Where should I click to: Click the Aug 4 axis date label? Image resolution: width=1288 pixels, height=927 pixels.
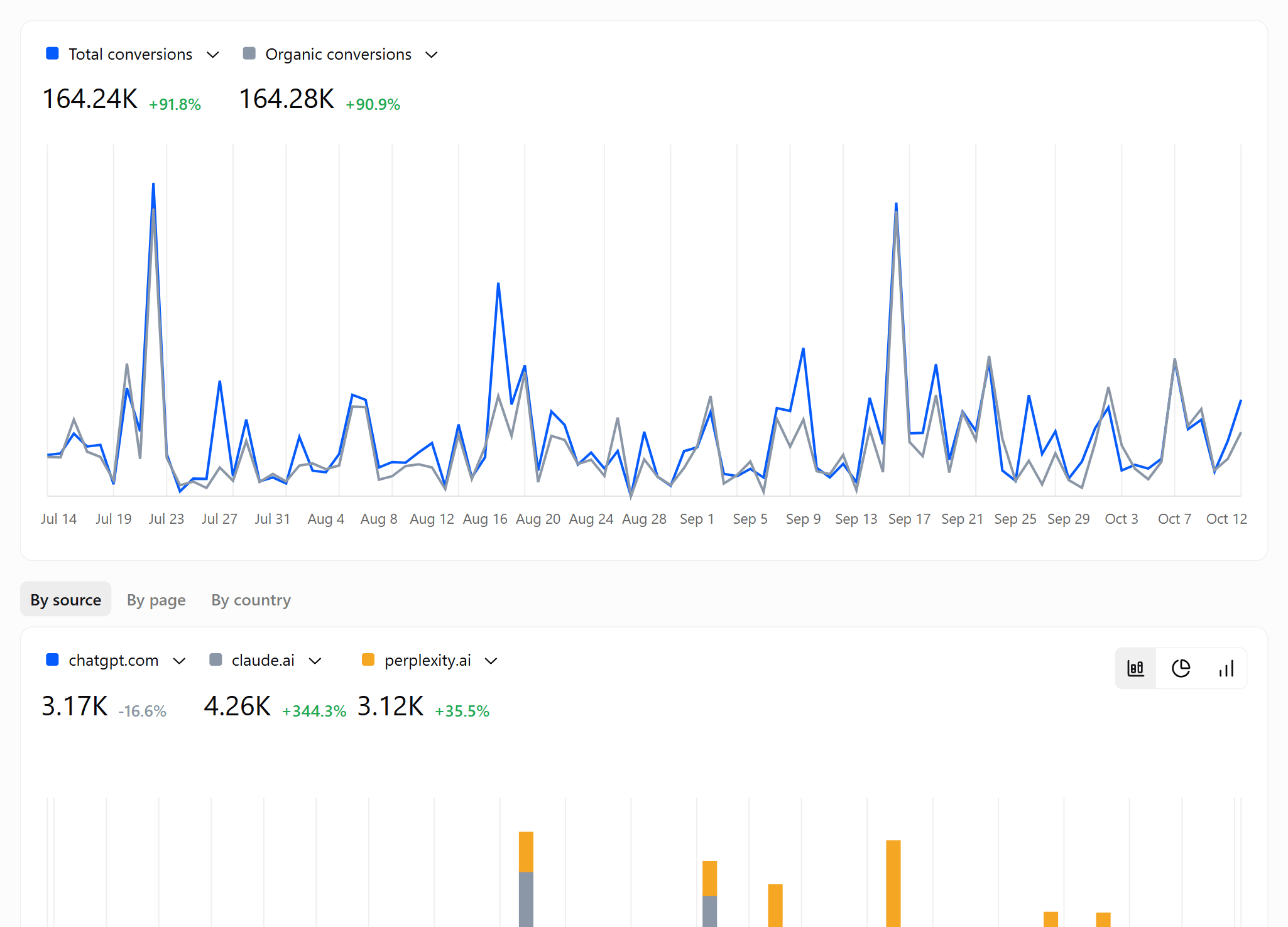click(325, 519)
